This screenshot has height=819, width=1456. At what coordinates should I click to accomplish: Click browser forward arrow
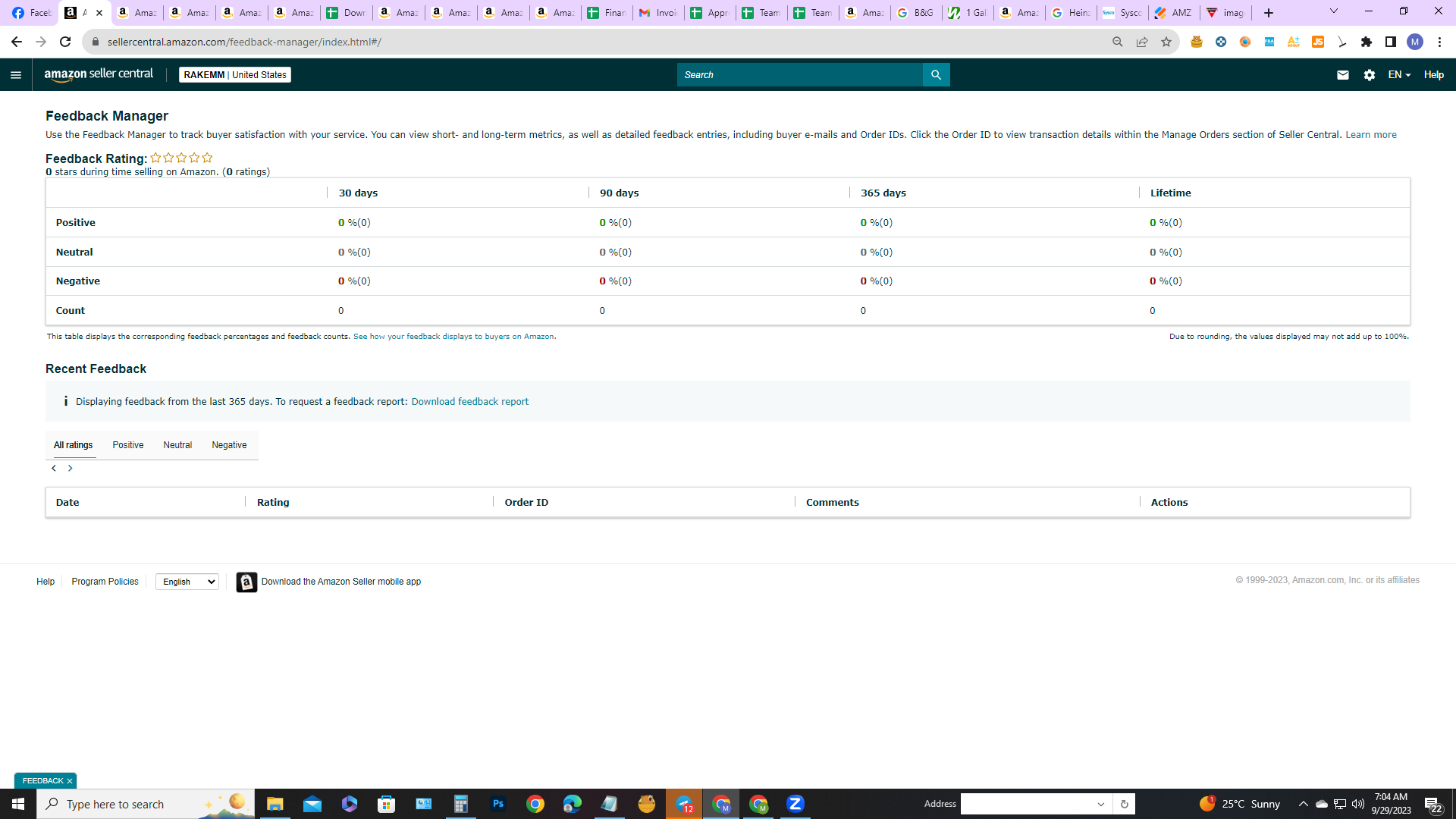[41, 42]
